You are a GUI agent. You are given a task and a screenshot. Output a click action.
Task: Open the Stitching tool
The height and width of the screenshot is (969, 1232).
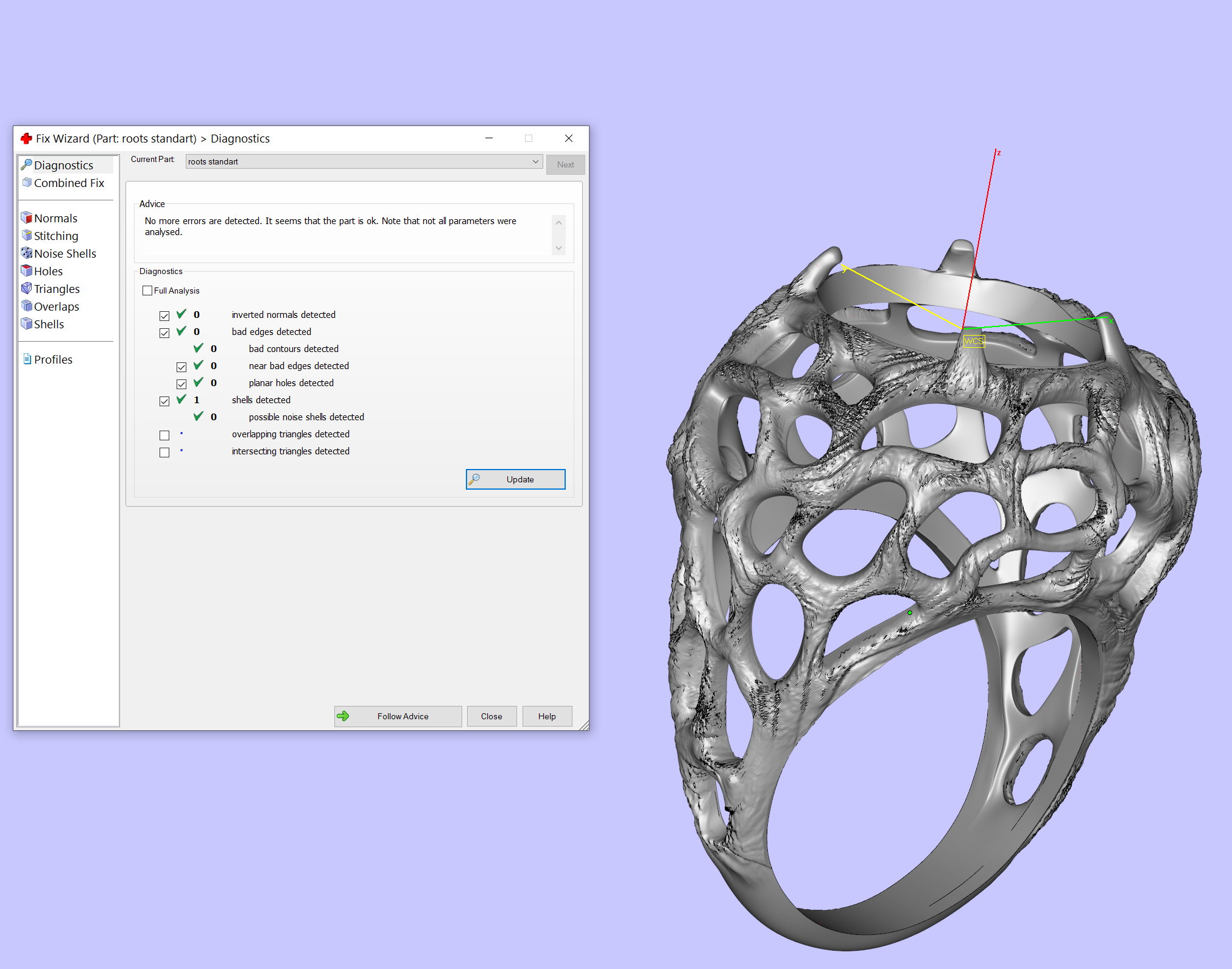55,236
